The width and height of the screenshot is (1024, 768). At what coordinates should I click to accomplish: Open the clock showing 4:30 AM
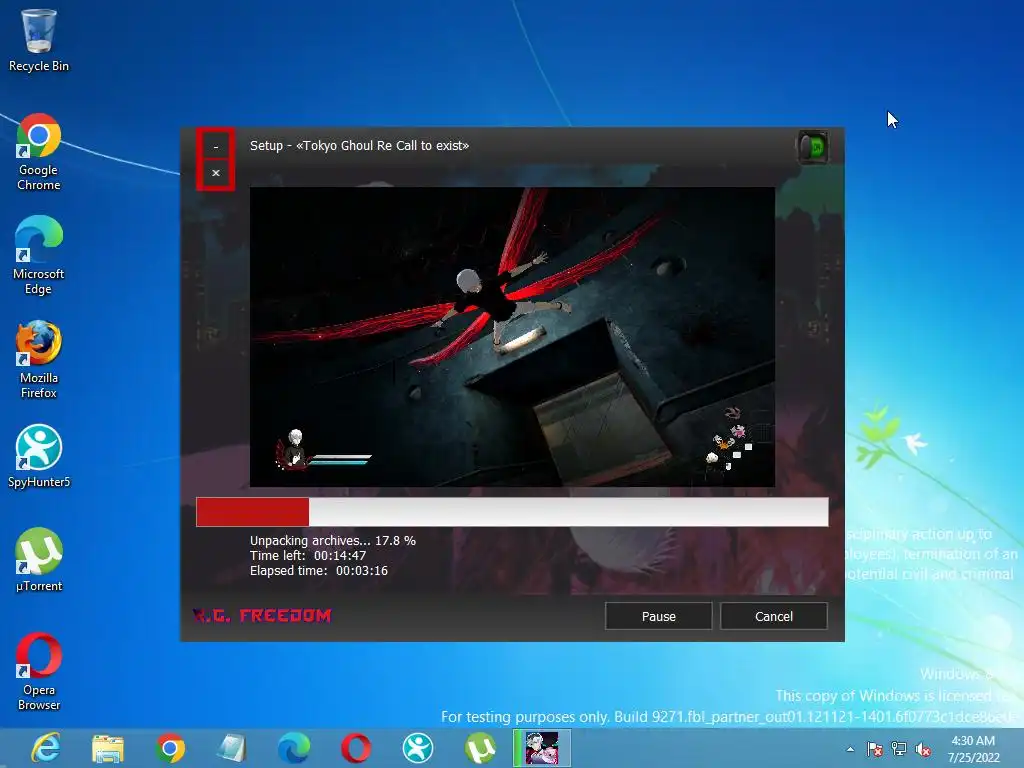[974, 748]
